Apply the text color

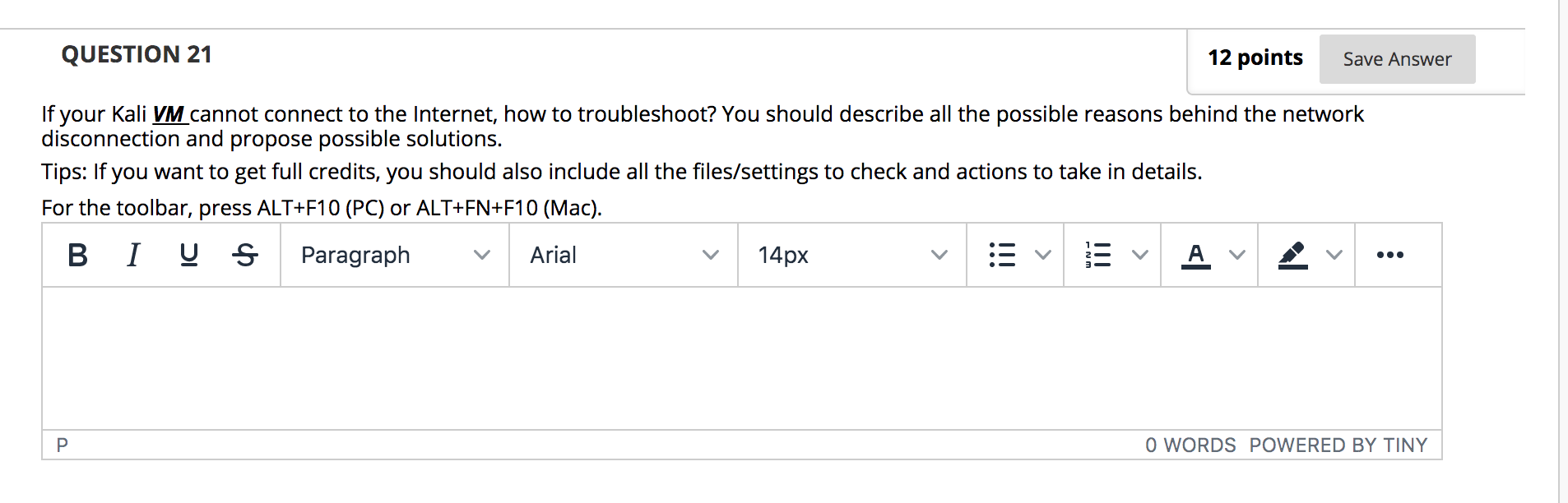click(x=1196, y=255)
